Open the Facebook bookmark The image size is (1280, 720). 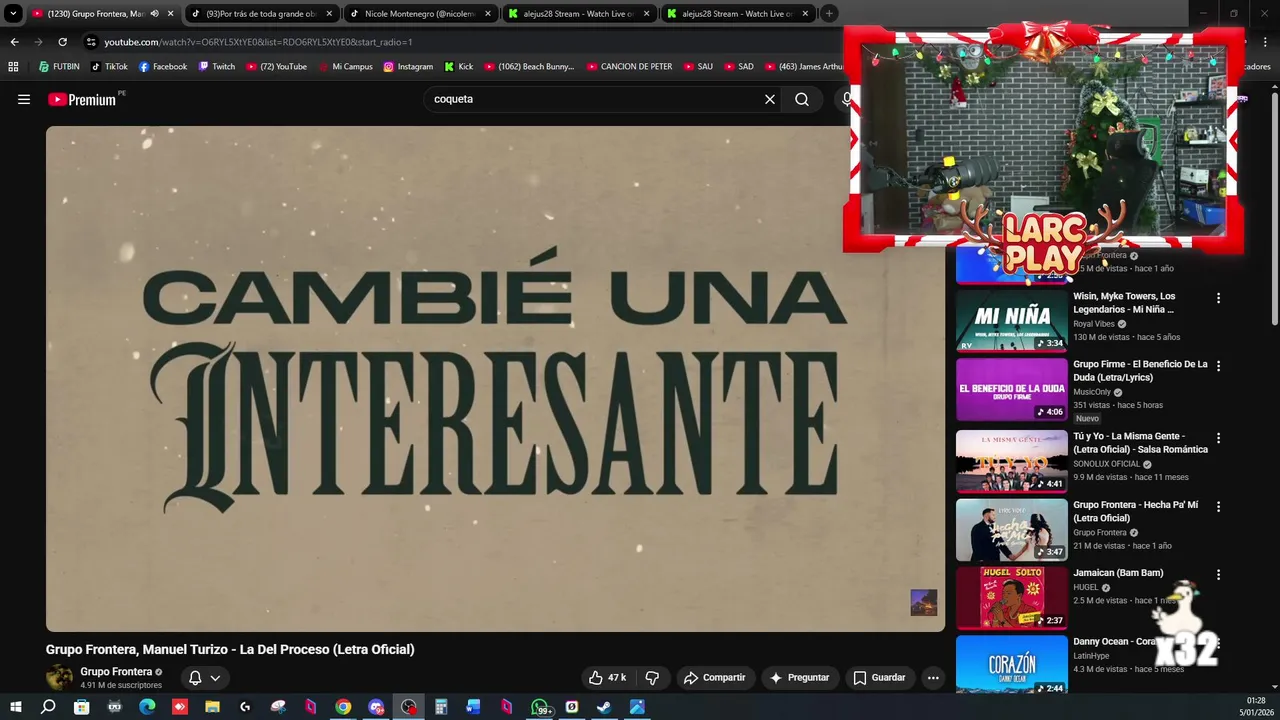pyautogui.click(x=163, y=67)
